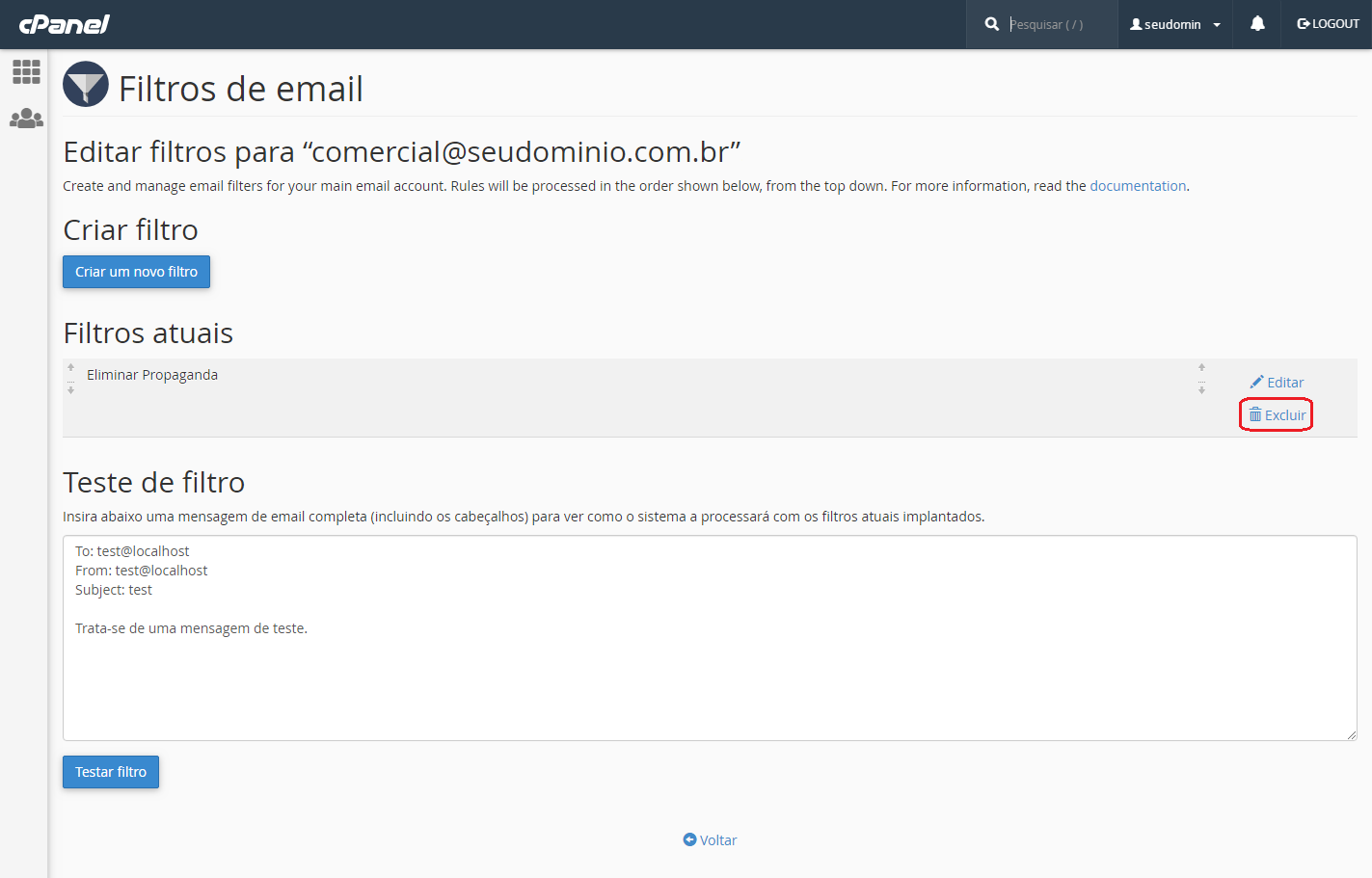Click inside the test message textarea
The width and height of the screenshot is (1372, 878).
click(x=710, y=638)
